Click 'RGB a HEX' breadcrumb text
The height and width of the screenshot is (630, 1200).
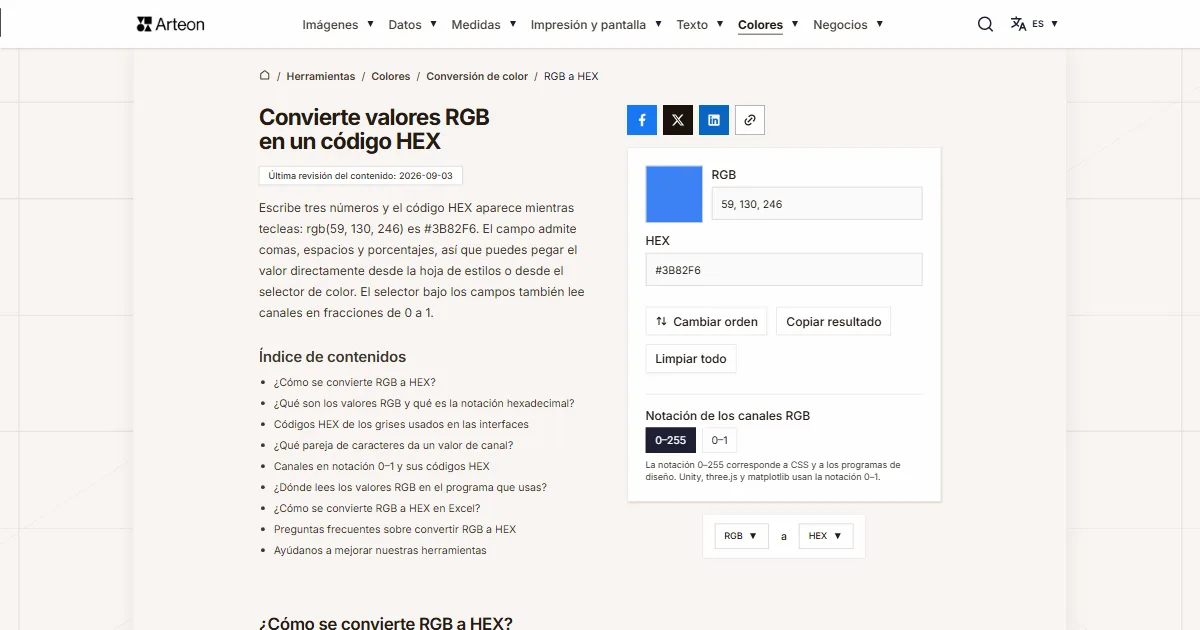point(571,76)
